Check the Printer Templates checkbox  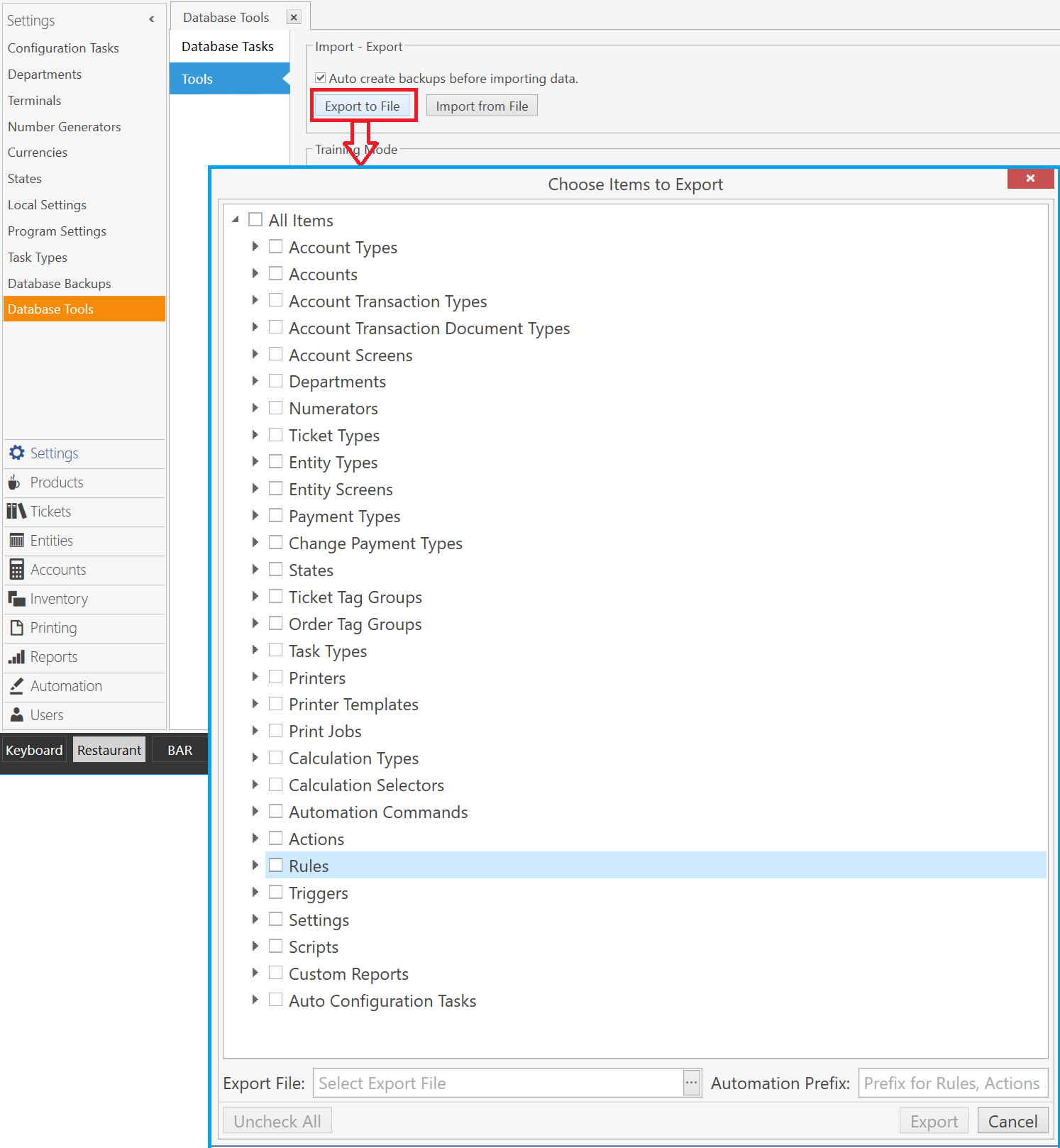[x=276, y=704]
